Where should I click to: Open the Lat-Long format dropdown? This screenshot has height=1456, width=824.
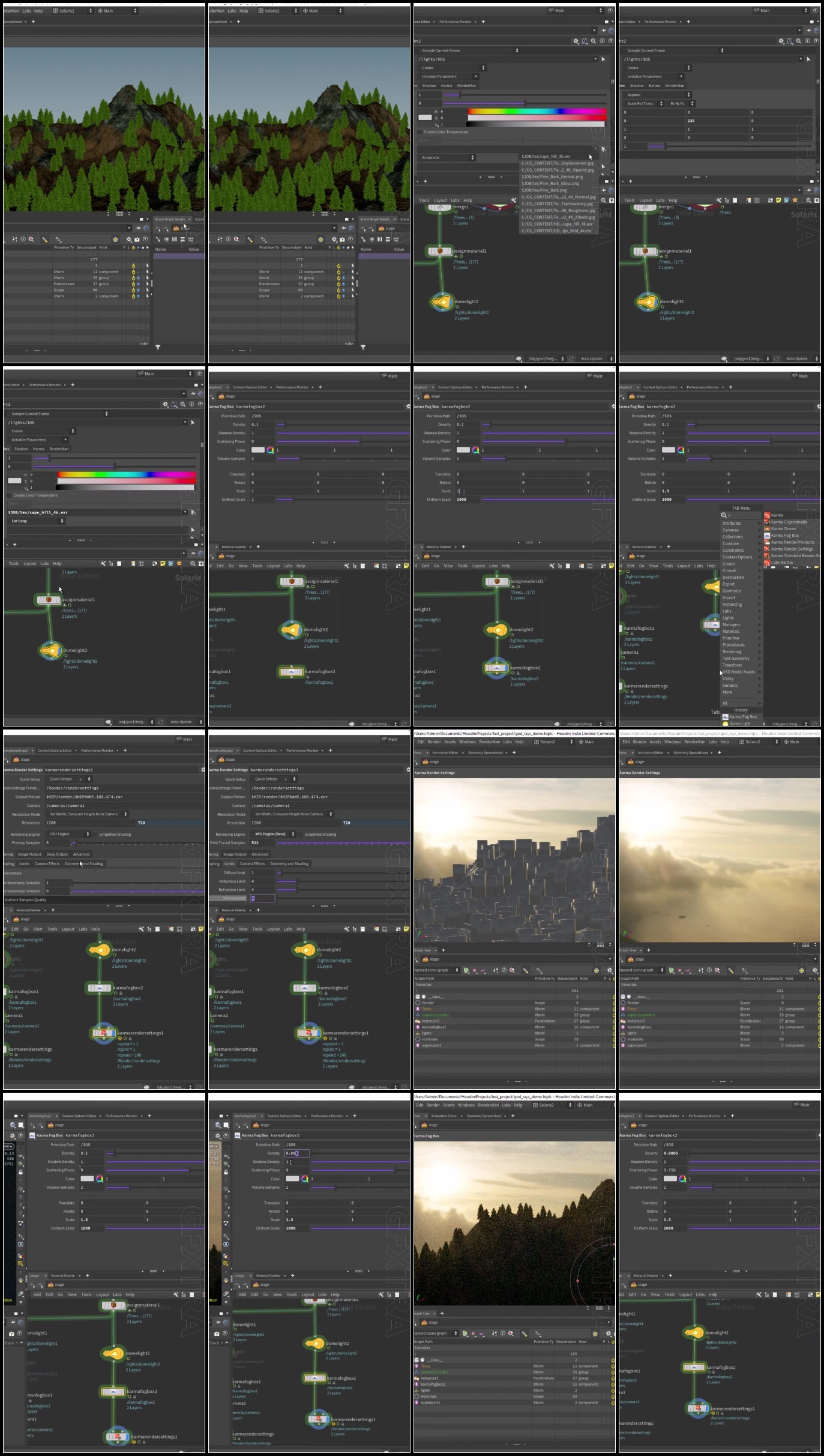36,521
